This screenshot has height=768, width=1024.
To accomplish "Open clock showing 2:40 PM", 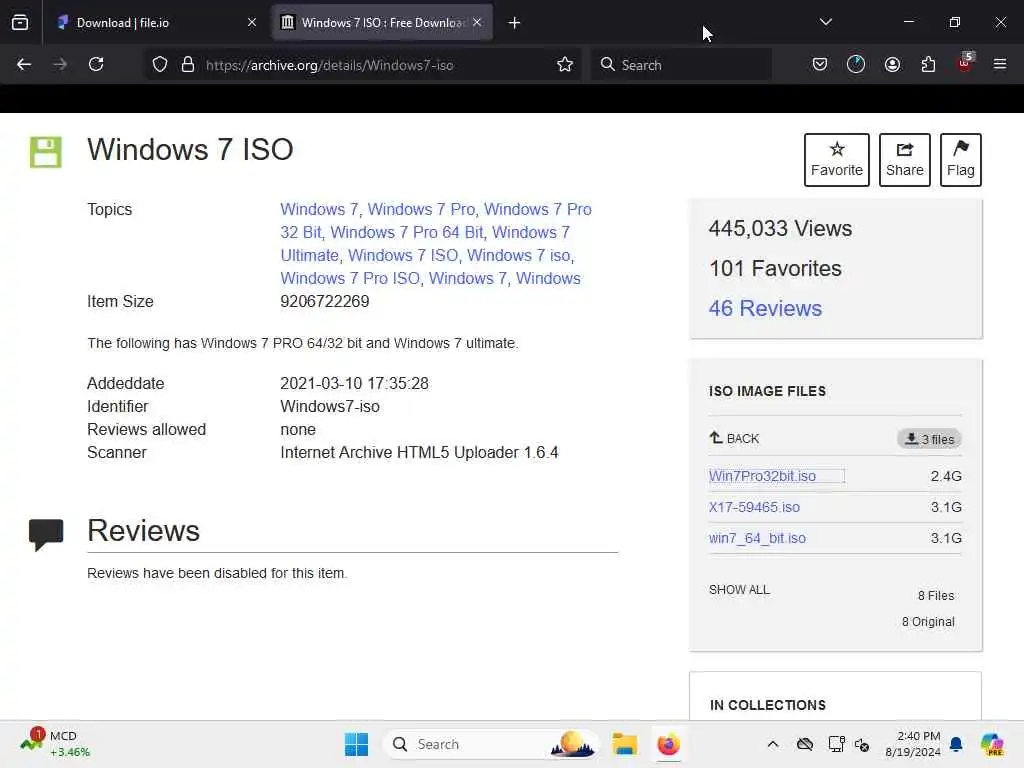I will point(912,744).
